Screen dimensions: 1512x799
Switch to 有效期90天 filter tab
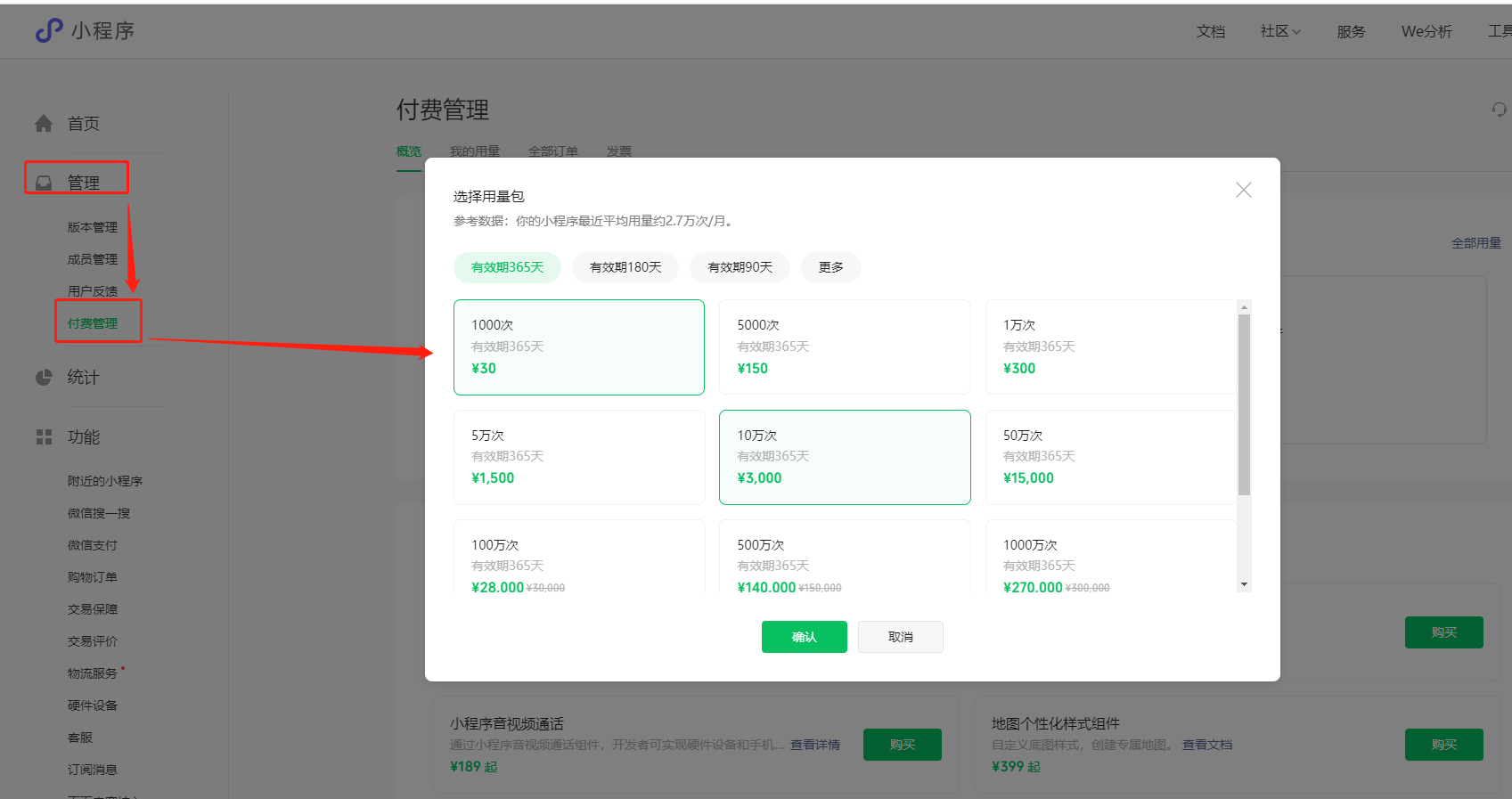click(740, 267)
